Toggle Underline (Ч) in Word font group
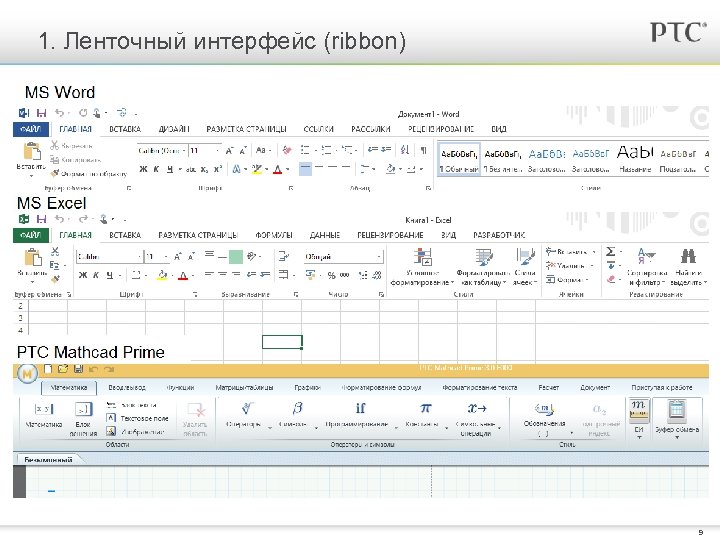720x540 pixels. [x=169, y=169]
